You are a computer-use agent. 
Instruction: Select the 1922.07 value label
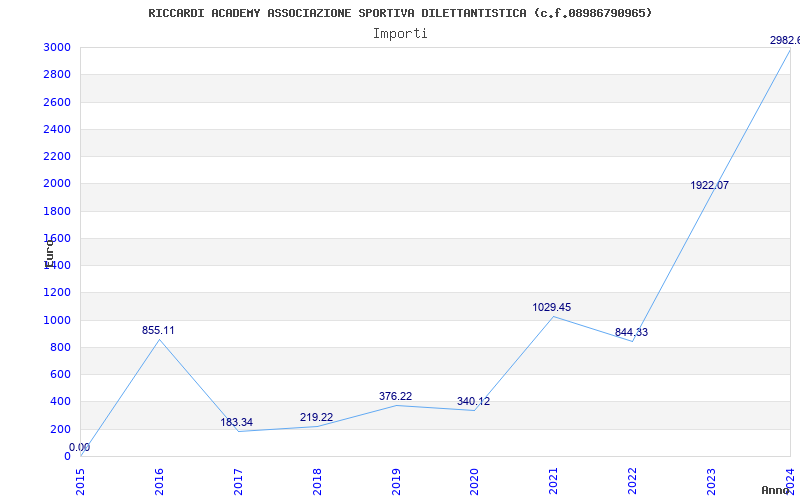[x=709, y=185]
